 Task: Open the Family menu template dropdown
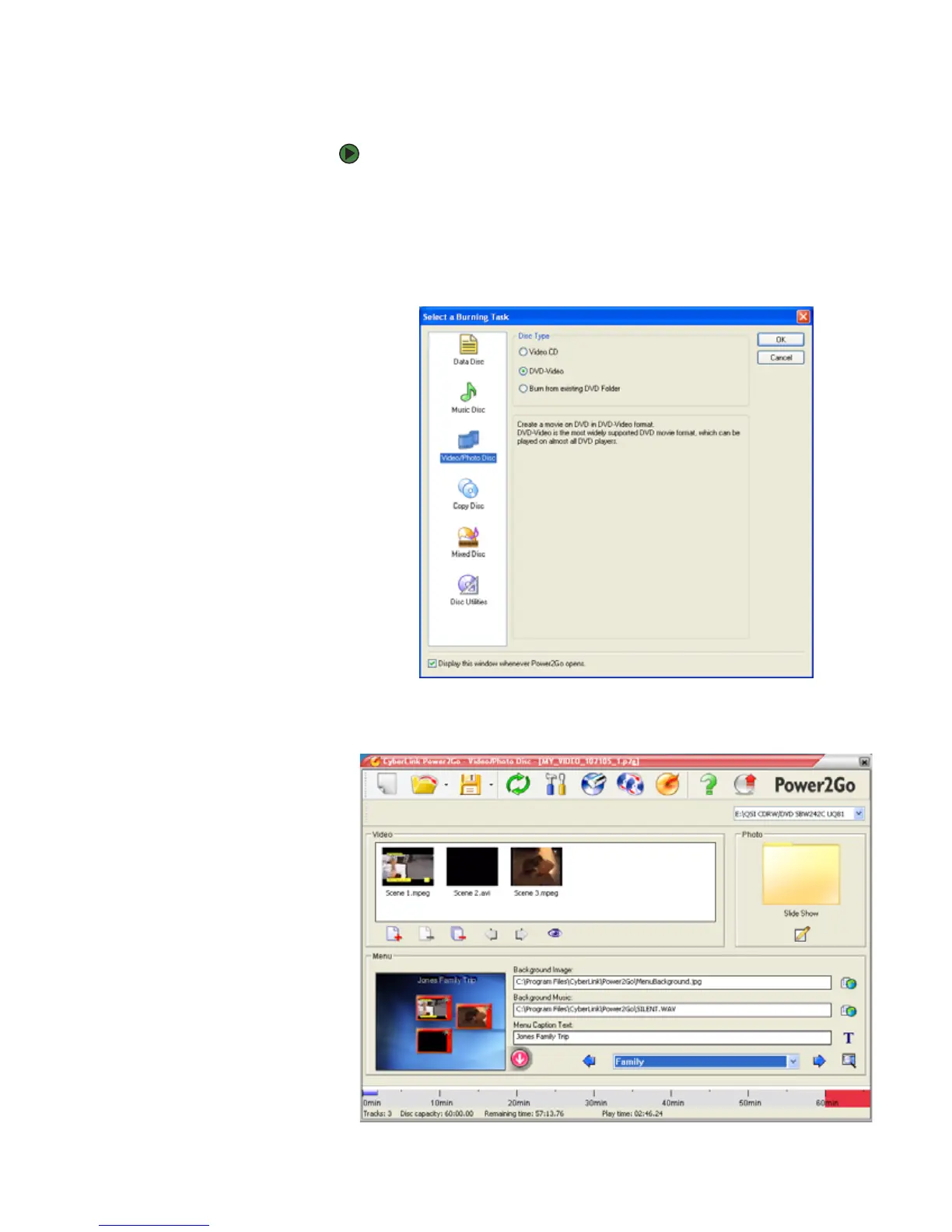(793, 1062)
